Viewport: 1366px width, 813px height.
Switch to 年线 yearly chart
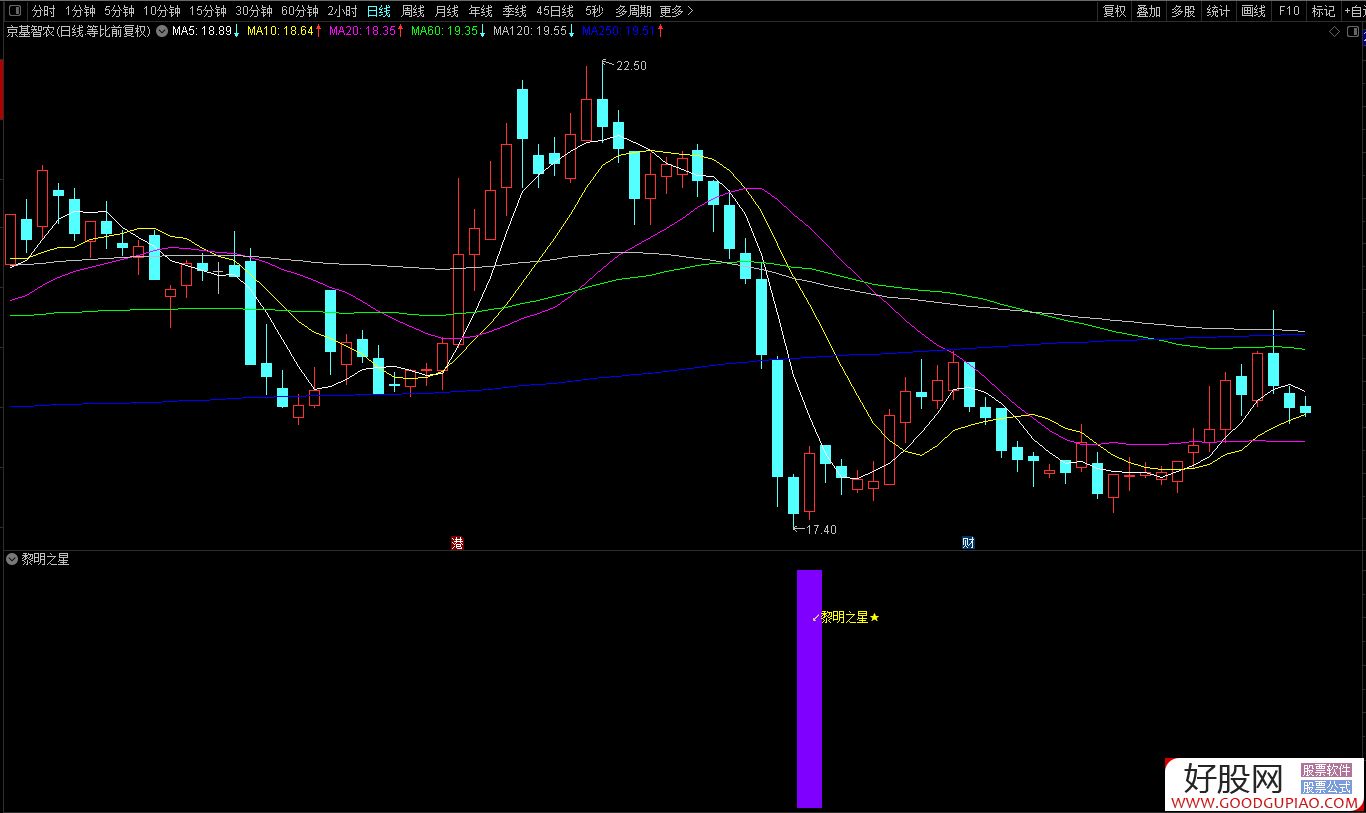pyautogui.click(x=481, y=11)
